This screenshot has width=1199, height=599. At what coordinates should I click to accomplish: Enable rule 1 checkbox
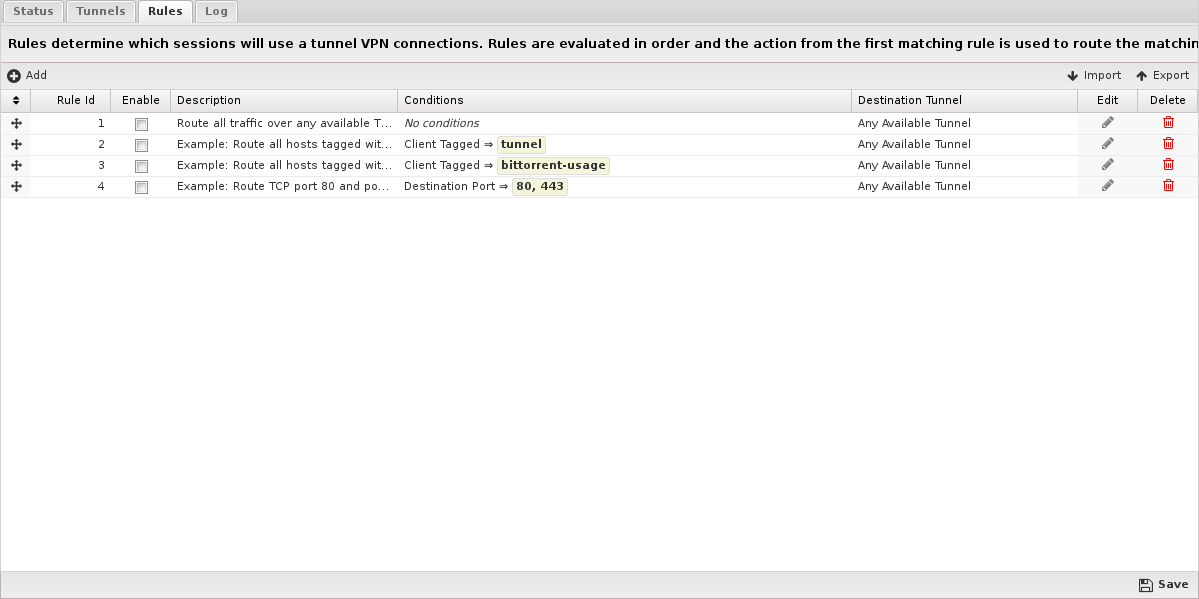pyautogui.click(x=141, y=124)
